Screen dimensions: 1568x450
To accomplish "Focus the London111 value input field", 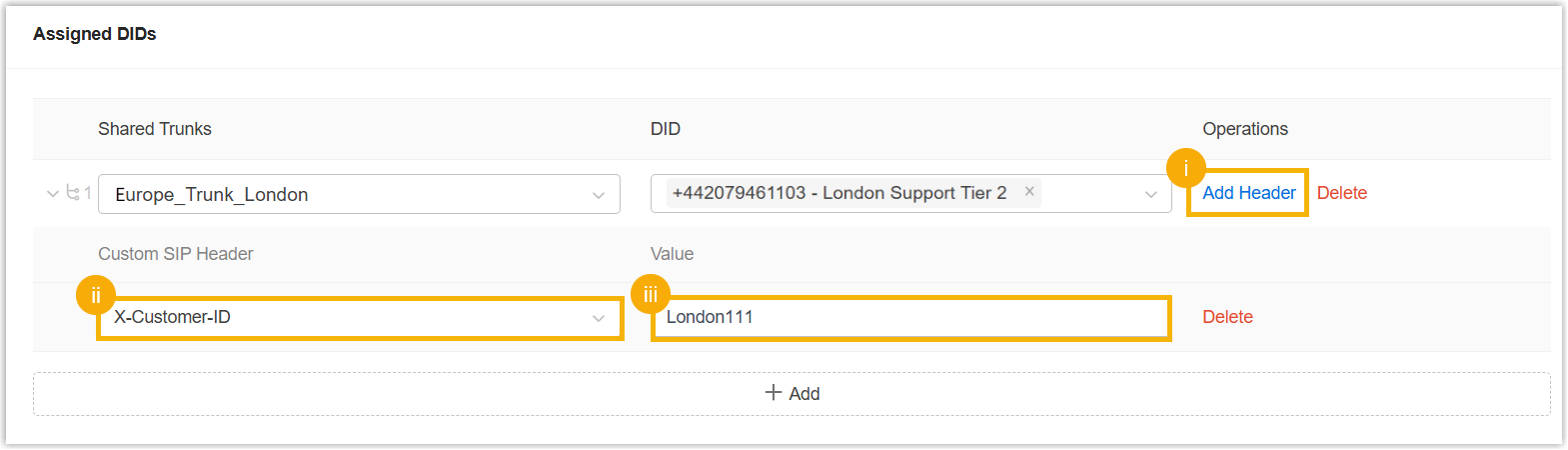I will (x=909, y=318).
